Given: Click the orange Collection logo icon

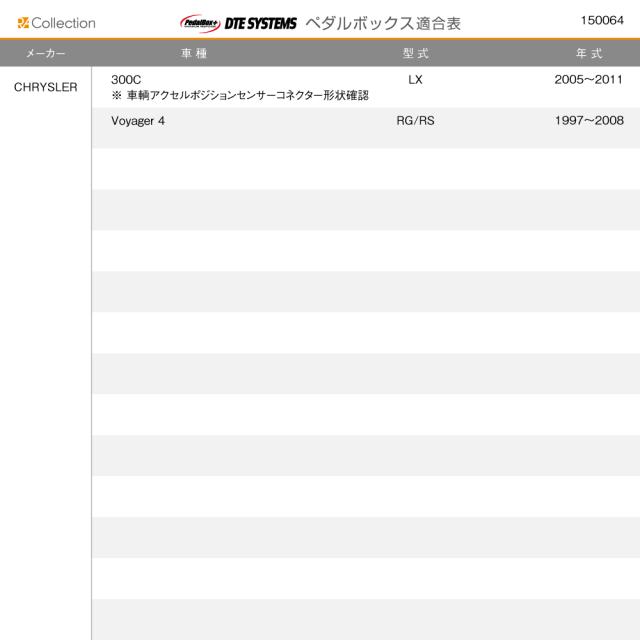Looking at the screenshot, I should (x=23, y=22).
